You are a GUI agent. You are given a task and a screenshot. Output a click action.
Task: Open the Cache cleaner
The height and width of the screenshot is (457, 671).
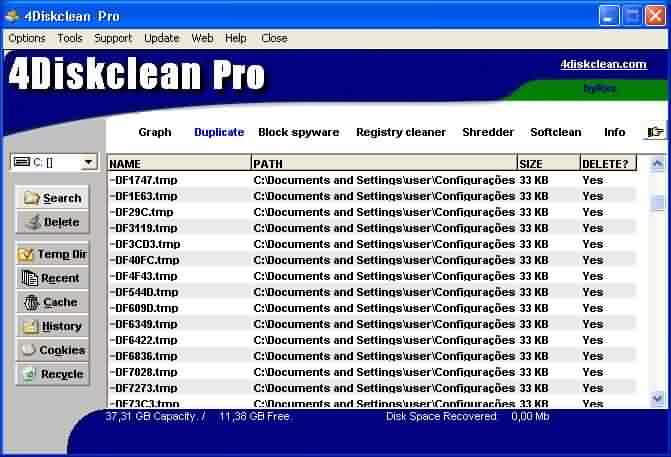pyautogui.click(x=52, y=302)
